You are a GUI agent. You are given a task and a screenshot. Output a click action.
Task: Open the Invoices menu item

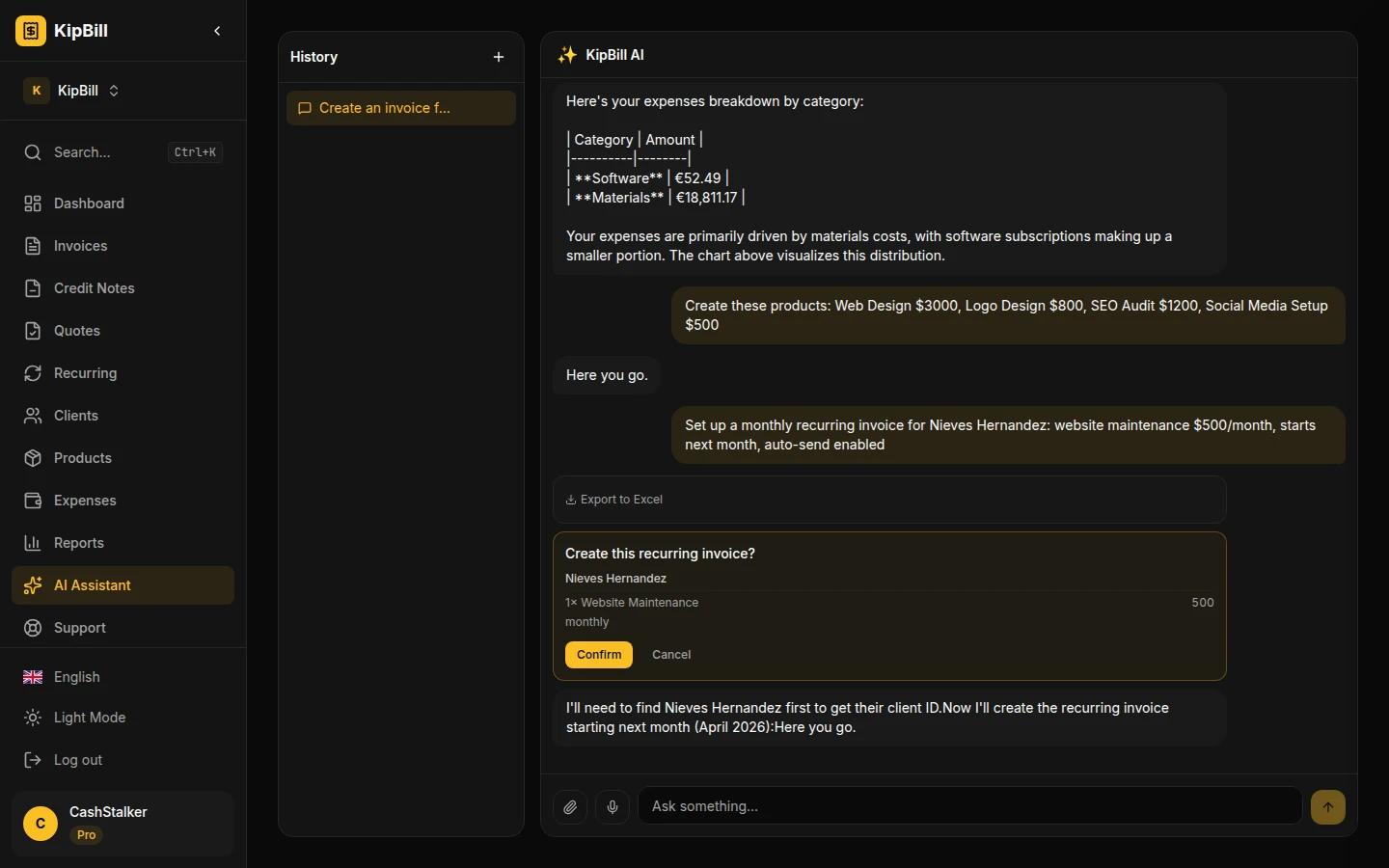coord(80,246)
